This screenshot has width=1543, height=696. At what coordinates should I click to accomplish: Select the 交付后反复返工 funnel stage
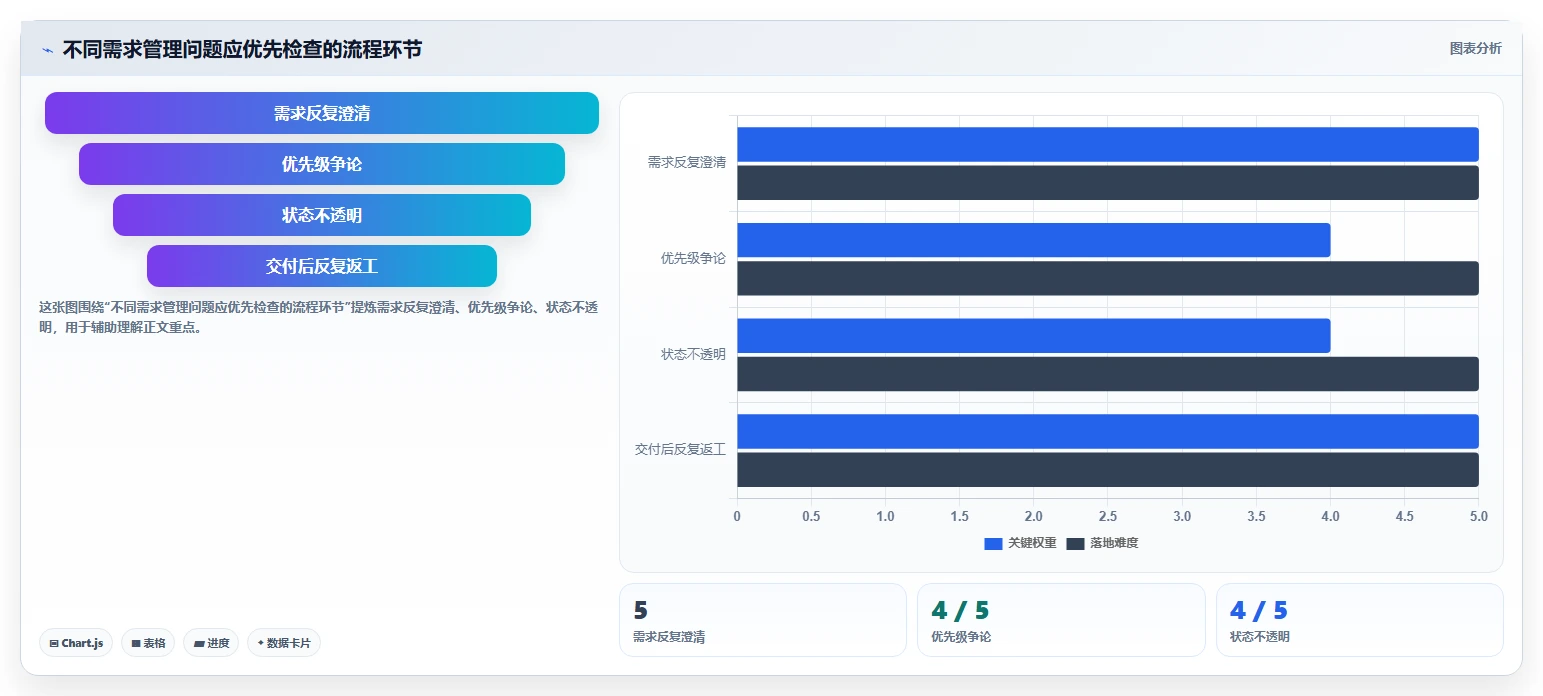click(x=322, y=266)
